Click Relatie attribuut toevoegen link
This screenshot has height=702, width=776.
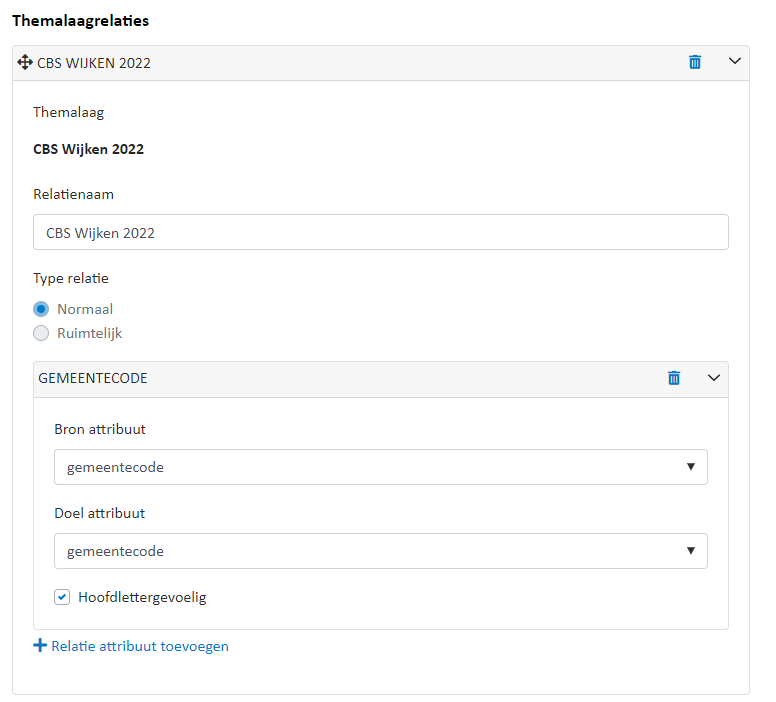tap(140, 646)
